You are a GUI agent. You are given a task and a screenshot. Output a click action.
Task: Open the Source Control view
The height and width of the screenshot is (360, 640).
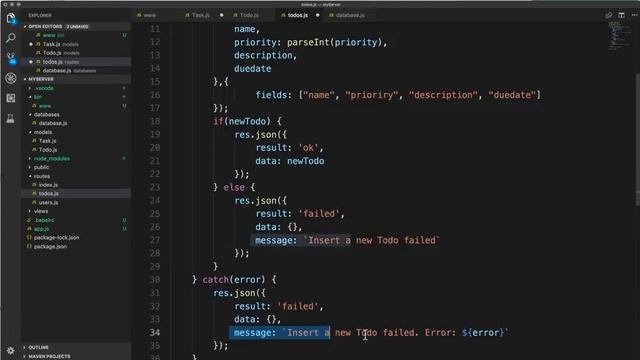[x=11, y=58]
